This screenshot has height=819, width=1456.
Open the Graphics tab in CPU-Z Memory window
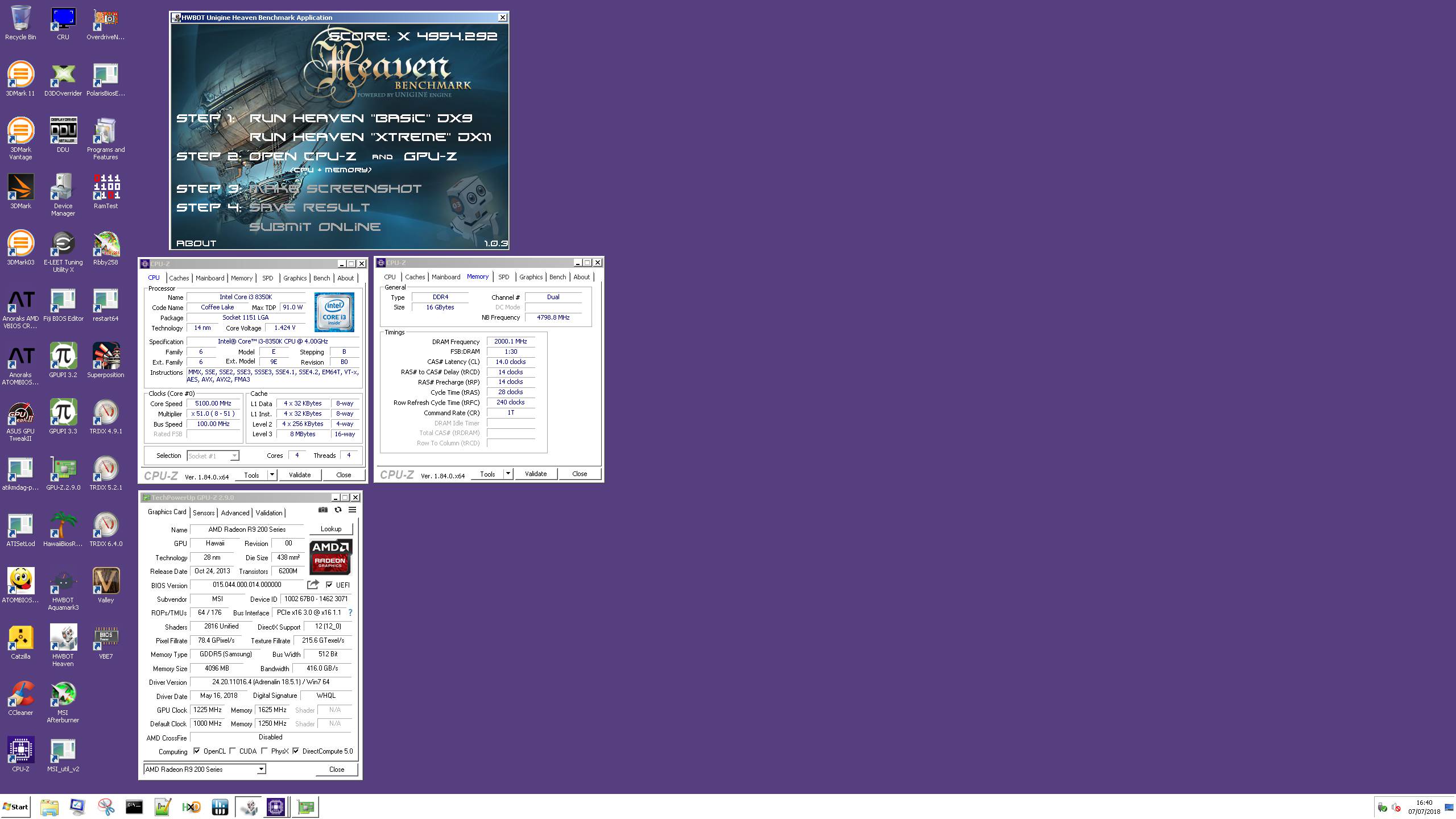(x=531, y=277)
